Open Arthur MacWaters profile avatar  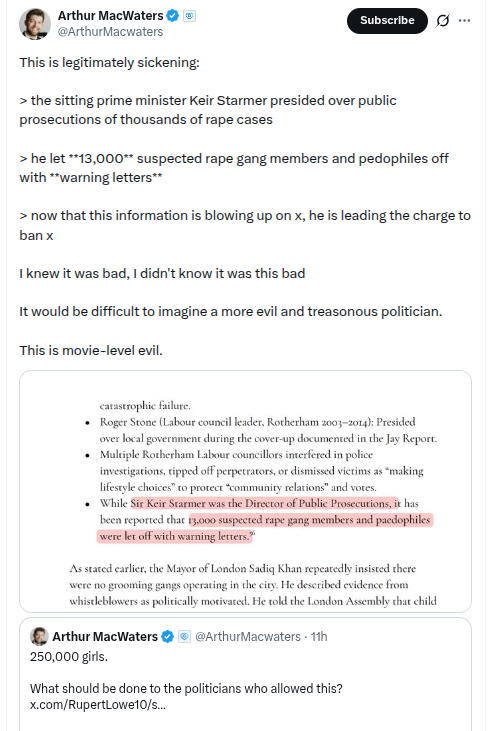click(35, 24)
